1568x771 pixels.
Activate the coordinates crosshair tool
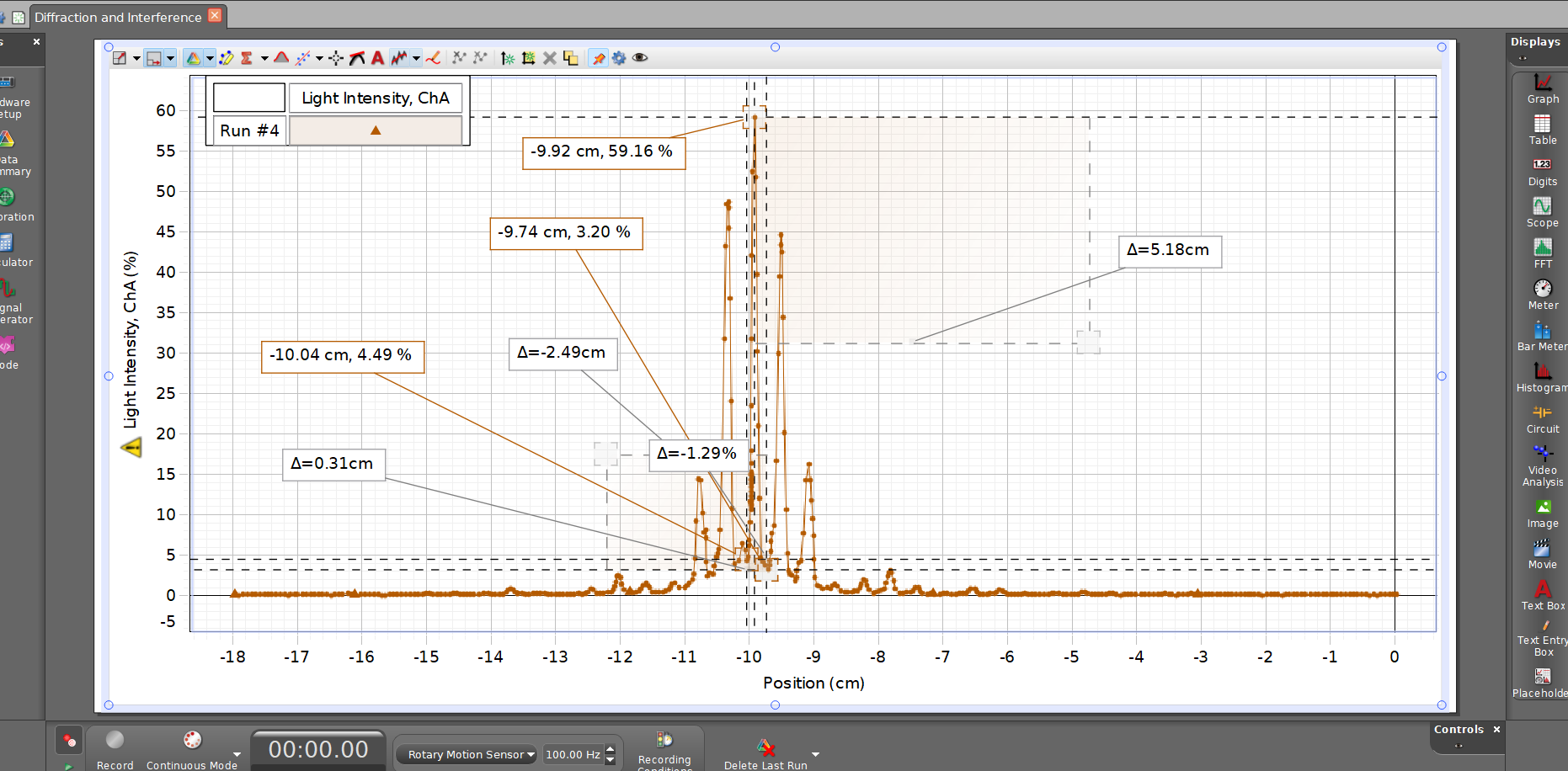click(x=334, y=57)
